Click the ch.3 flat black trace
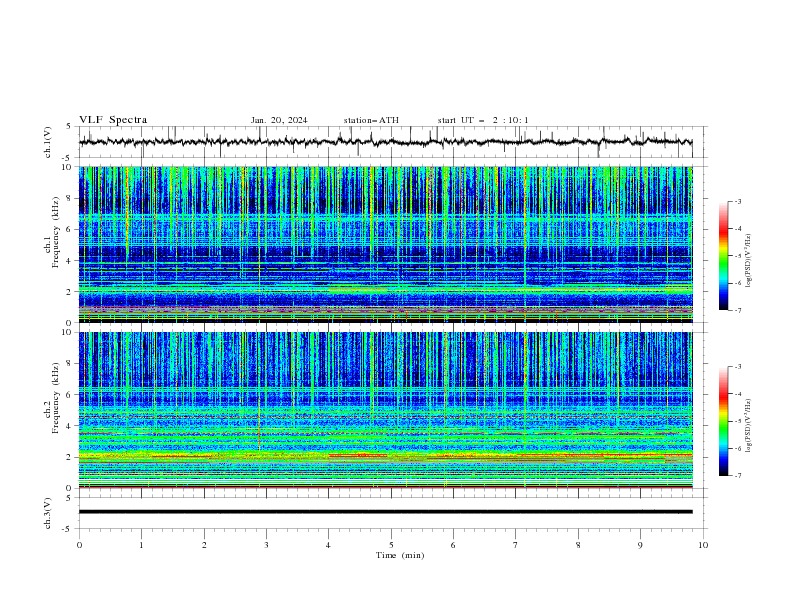Image resolution: width=792 pixels, height=612 pixels. pos(386,512)
